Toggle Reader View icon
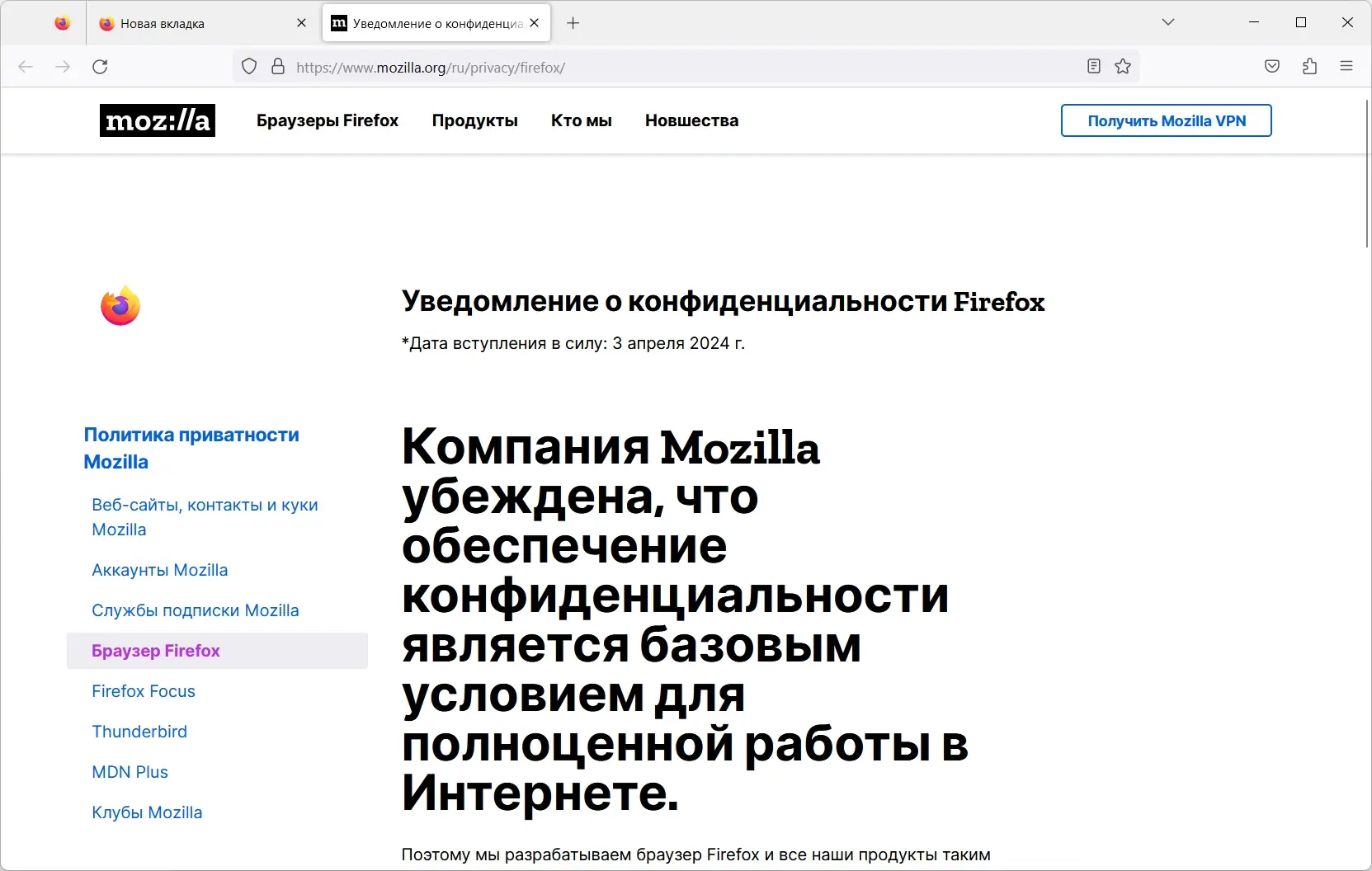1372x871 pixels. 1094,67
